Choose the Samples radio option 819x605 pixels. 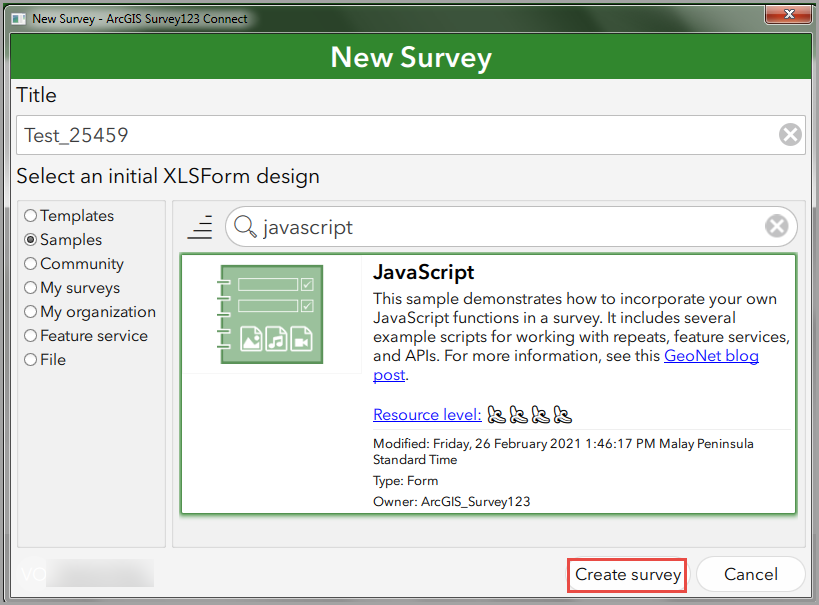tap(63, 240)
